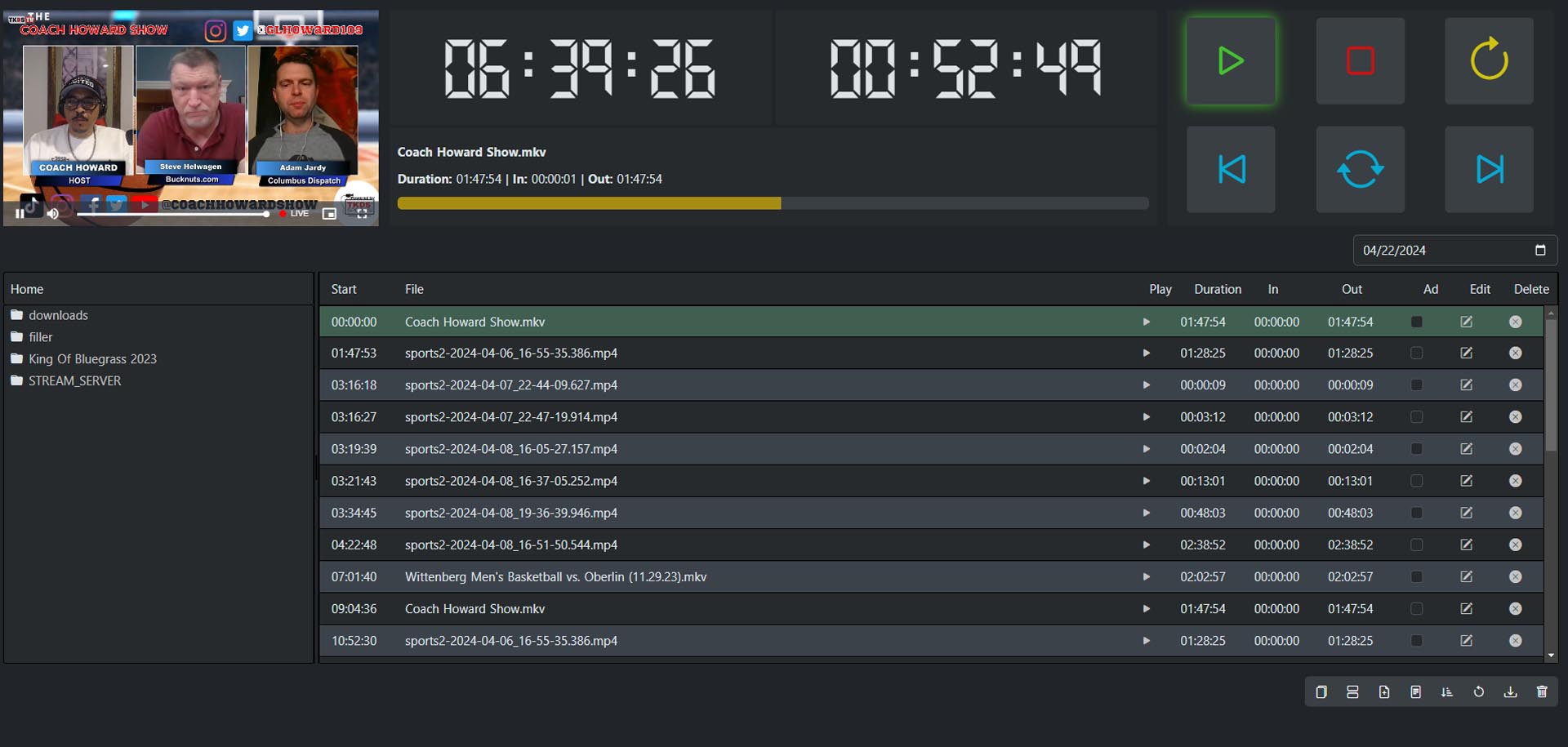1568x747 pixels.
Task: Toggle Ad checkbox for the 02:38:52 duration clip
Action: (x=1416, y=545)
